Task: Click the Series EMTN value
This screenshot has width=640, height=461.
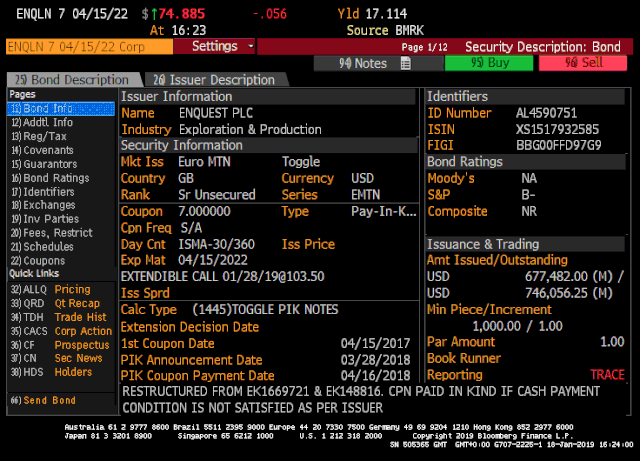Action: click(366, 195)
